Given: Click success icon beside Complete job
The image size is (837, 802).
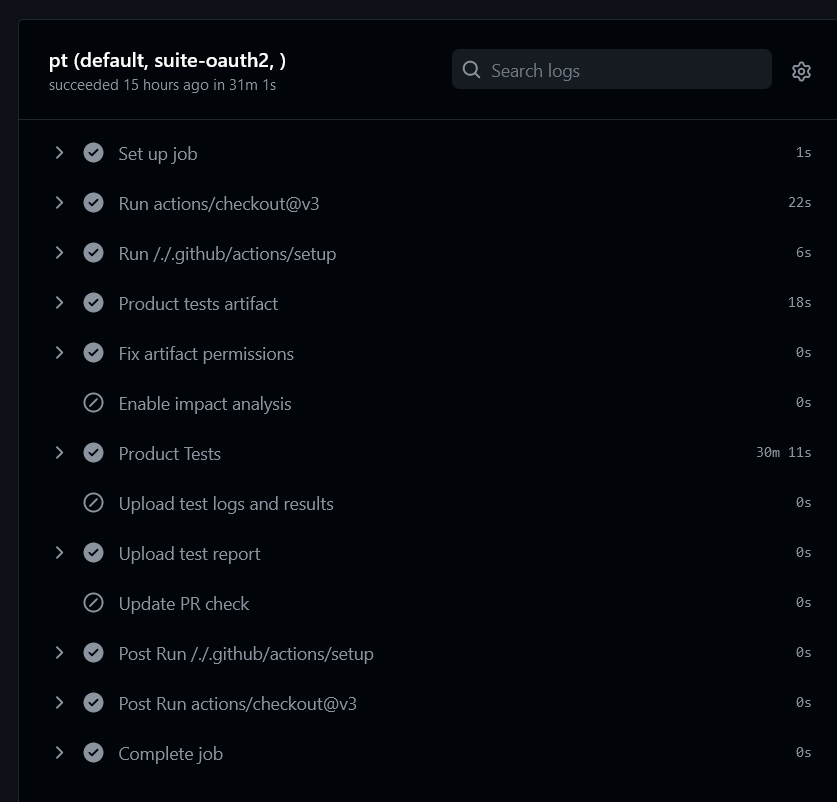Looking at the screenshot, I should click(93, 753).
